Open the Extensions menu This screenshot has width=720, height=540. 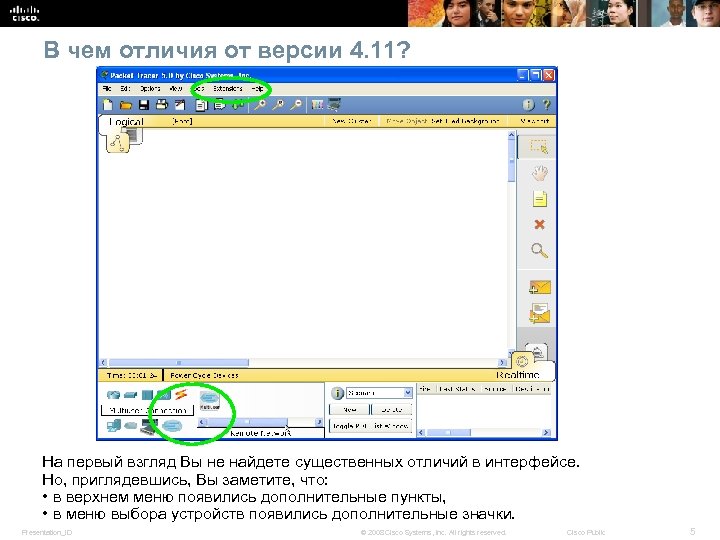point(228,89)
